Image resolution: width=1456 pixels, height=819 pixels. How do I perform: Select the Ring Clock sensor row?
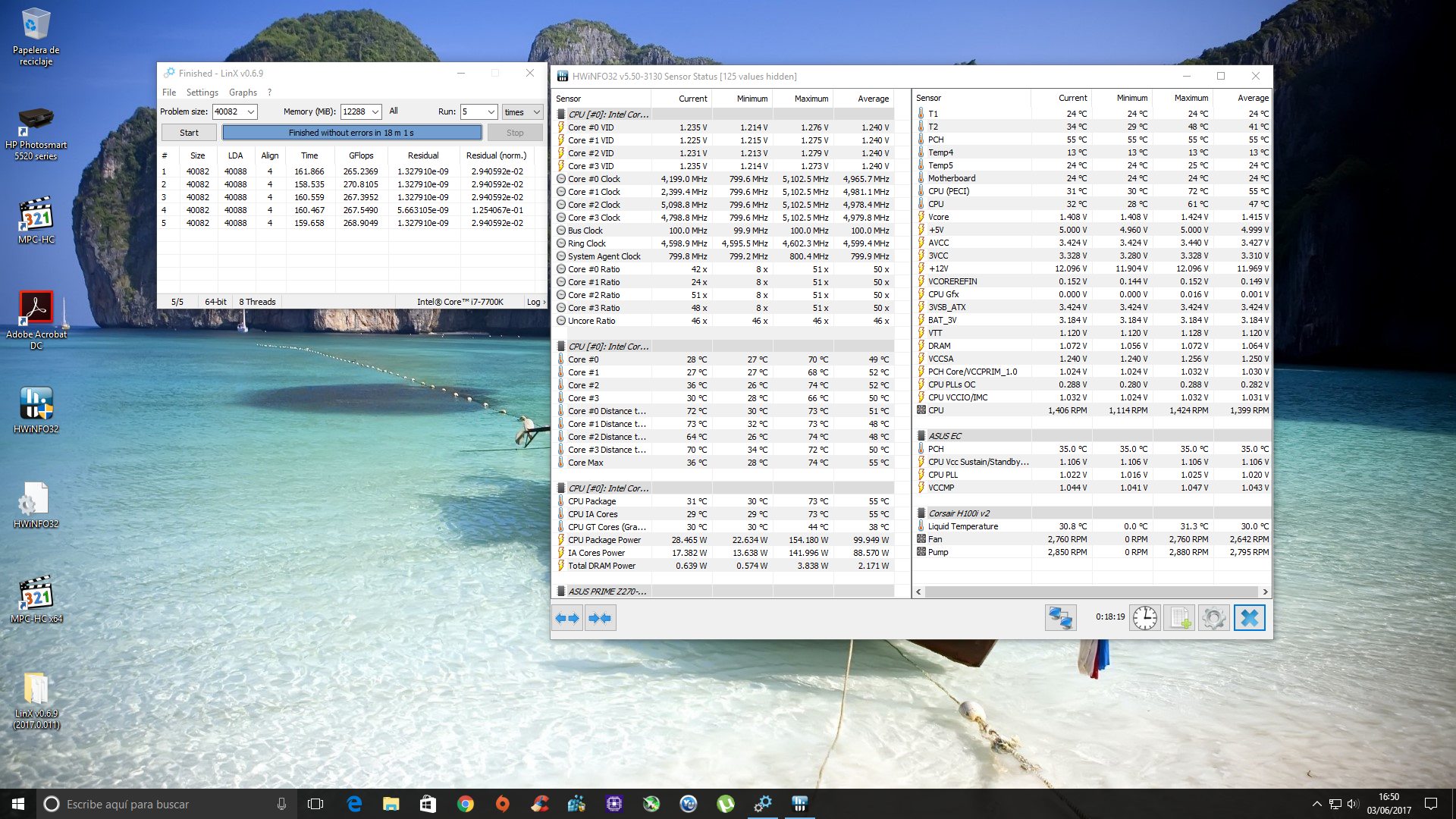click(x=724, y=243)
